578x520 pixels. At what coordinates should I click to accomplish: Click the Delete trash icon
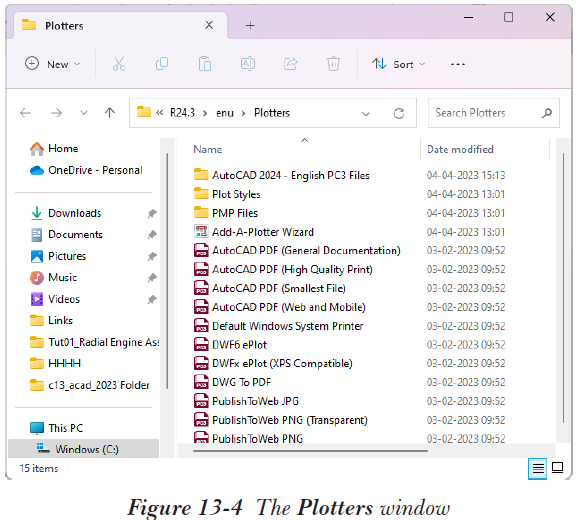333,64
